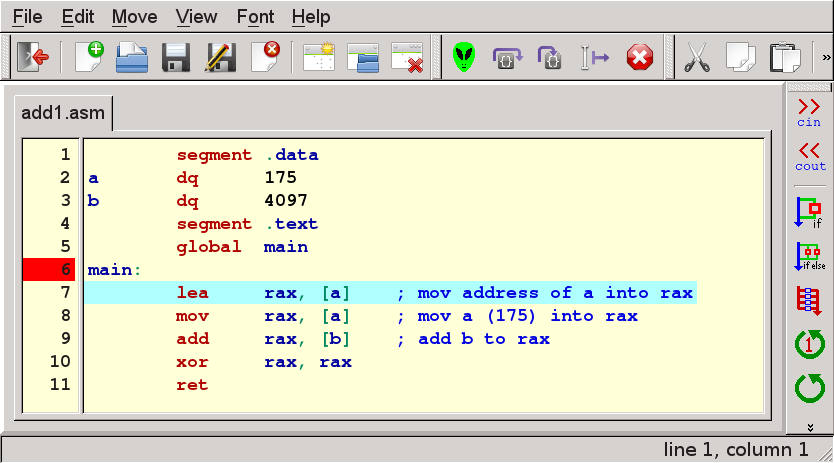
Task: Select the add1.asm tab
Action: click(x=63, y=113)
